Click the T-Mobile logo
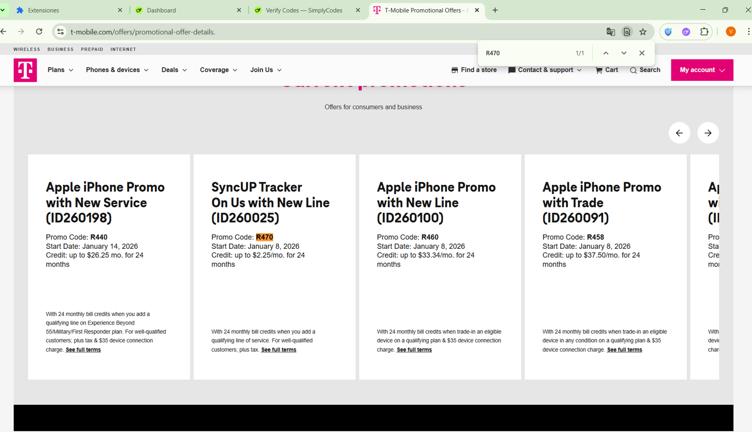The width and height of the screenshot is (752, 432). [25, 70]
